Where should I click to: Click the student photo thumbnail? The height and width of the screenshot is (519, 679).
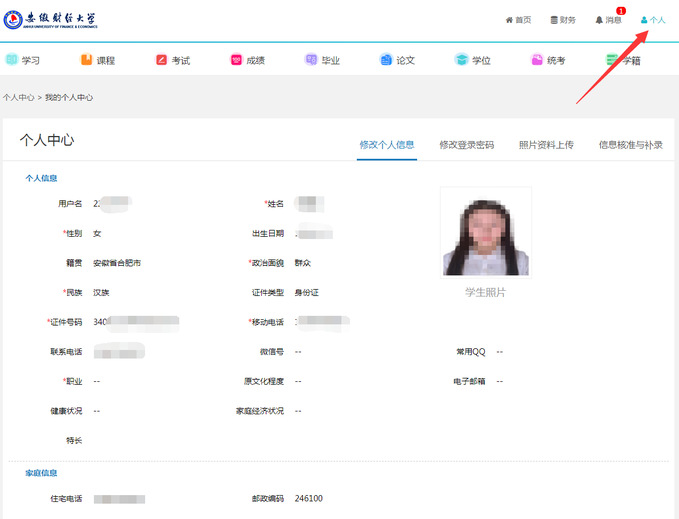(x=485, y=232)
